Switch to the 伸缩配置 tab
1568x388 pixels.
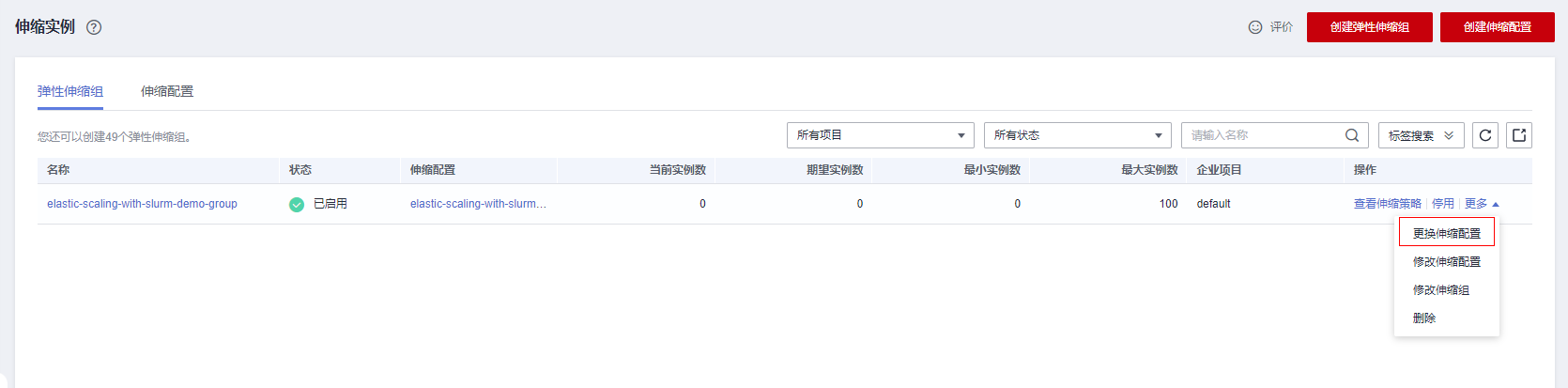click(x=167, y=91)
